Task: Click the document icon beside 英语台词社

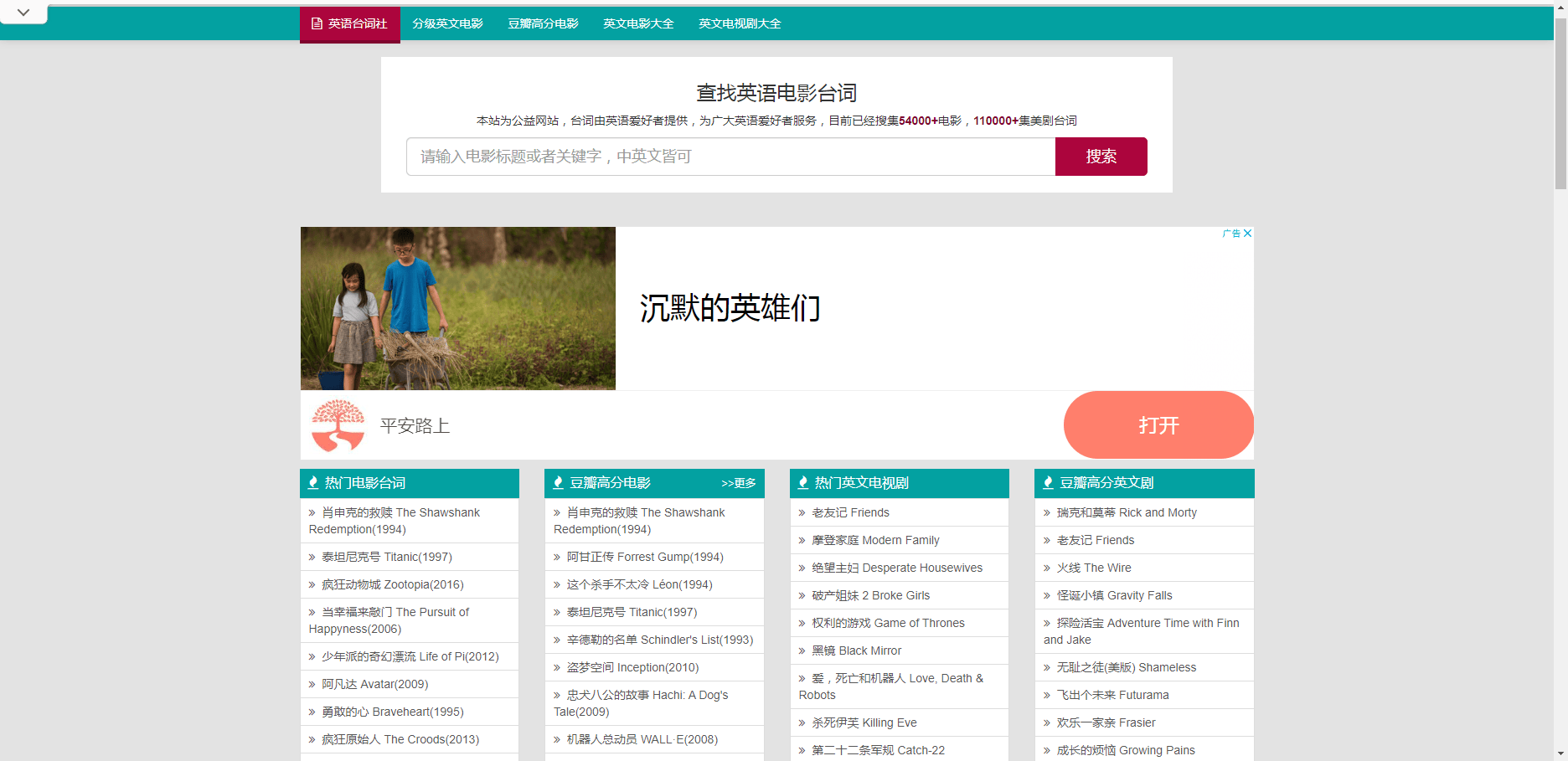Action: click(315, 23)
